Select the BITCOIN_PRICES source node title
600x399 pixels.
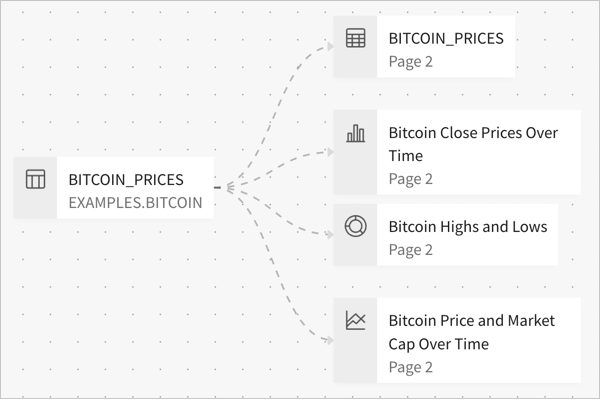[x=126, y=180]
